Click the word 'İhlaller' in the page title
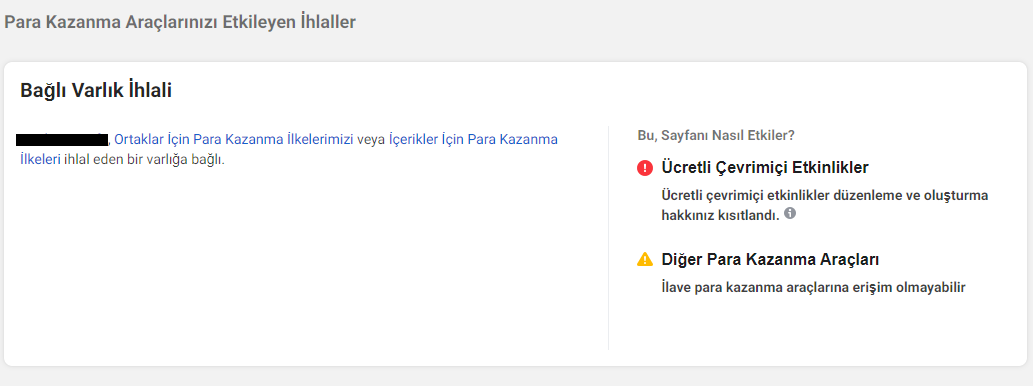The image size is (1033, 386). 326,22
